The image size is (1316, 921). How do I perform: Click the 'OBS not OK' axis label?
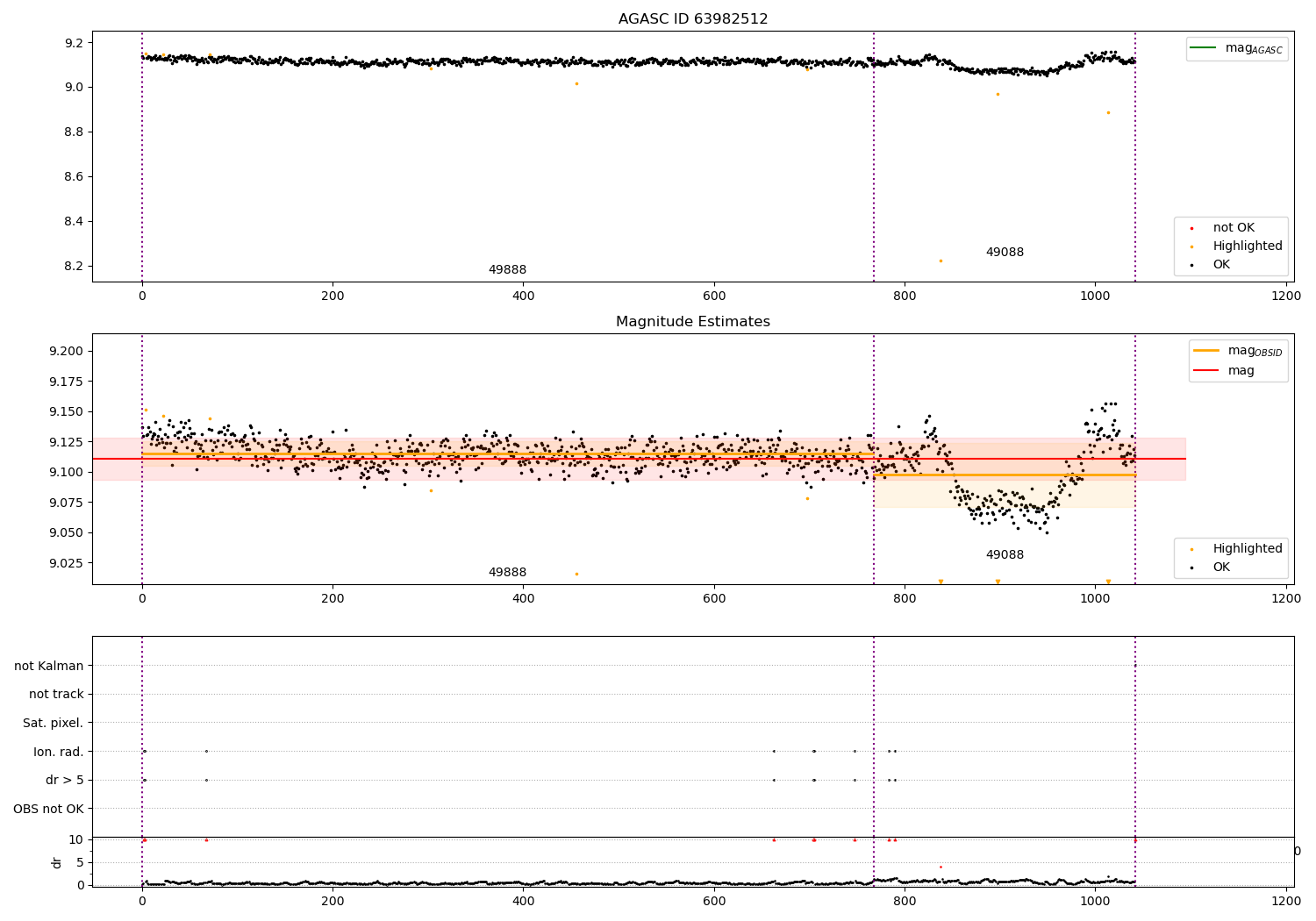pos(48,809)
